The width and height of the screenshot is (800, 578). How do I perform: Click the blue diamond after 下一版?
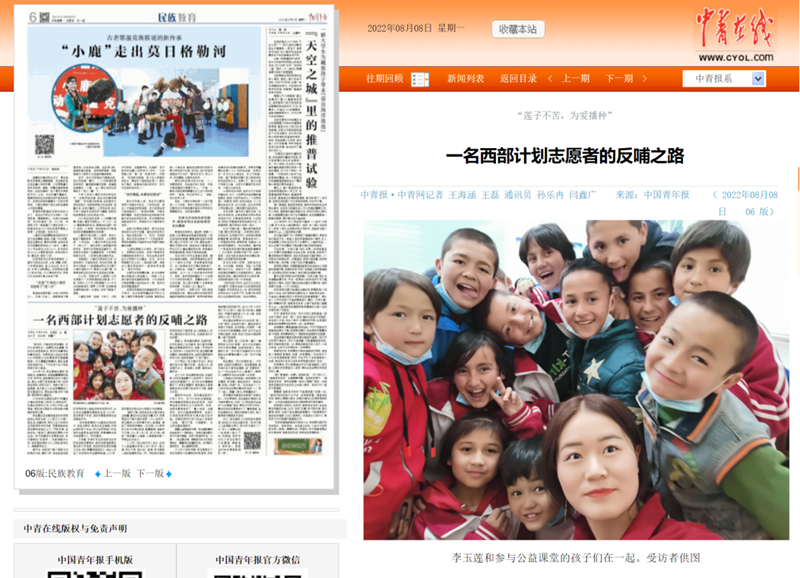pyautogui.click(x=169, y=474)
